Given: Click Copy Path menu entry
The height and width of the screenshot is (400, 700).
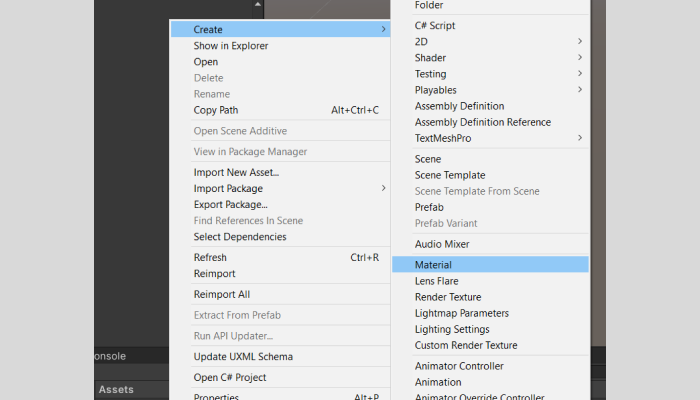Looking at the screenshot, I should coord(215,110).
